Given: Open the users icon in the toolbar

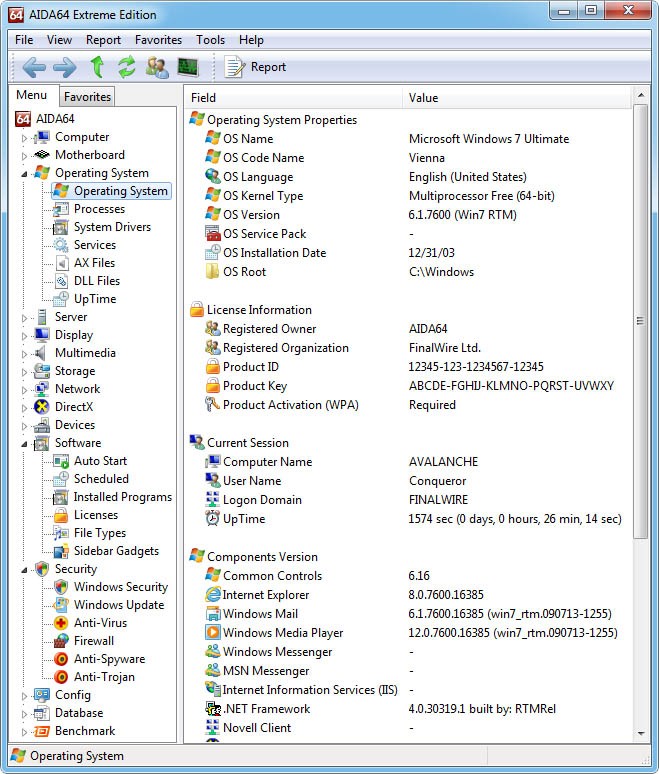Looking at the screenshot, I should (x=157, y=67).
